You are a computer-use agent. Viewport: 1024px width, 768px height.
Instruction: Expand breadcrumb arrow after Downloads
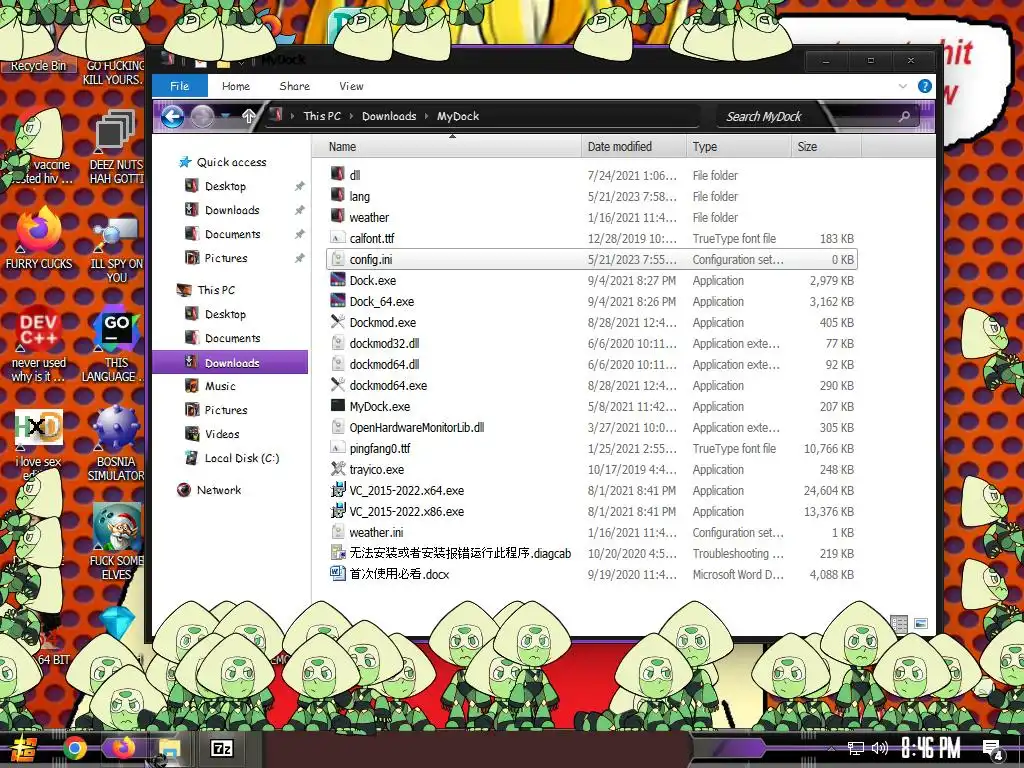[x=426, y=116]
